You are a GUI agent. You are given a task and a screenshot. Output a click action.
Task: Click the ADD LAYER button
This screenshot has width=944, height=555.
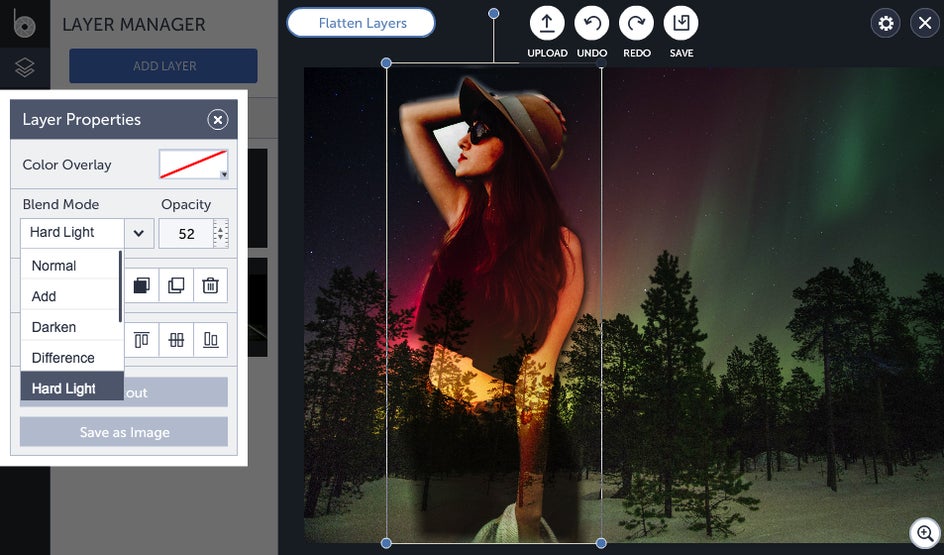point(164,66)
